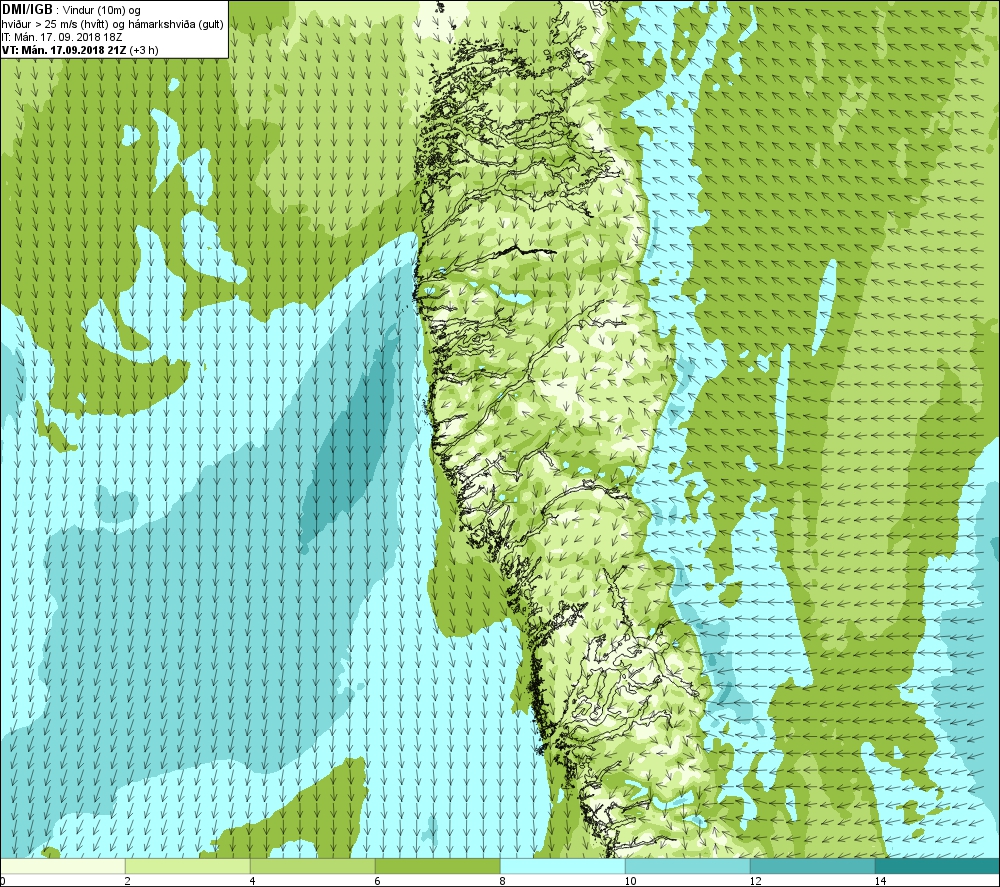Click the medium green 4–6 legend swatch
This screenshot has height=887, width=1000.
[x=312, y=866]
